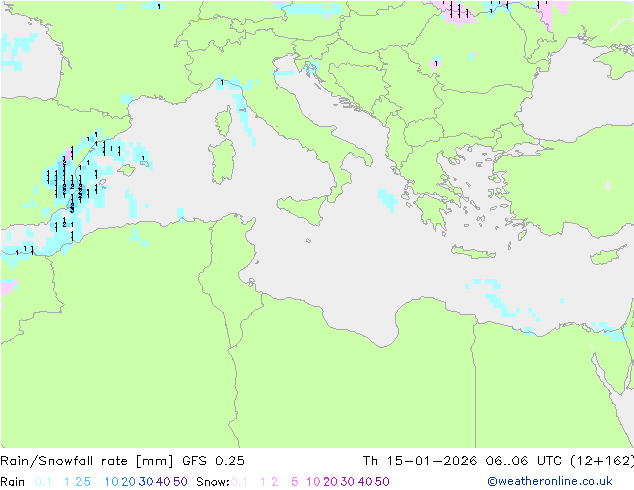The height and width of the screenshot is (490, 634).
Task: Select the rain legend value 0.1
Action: pos(43,482)
